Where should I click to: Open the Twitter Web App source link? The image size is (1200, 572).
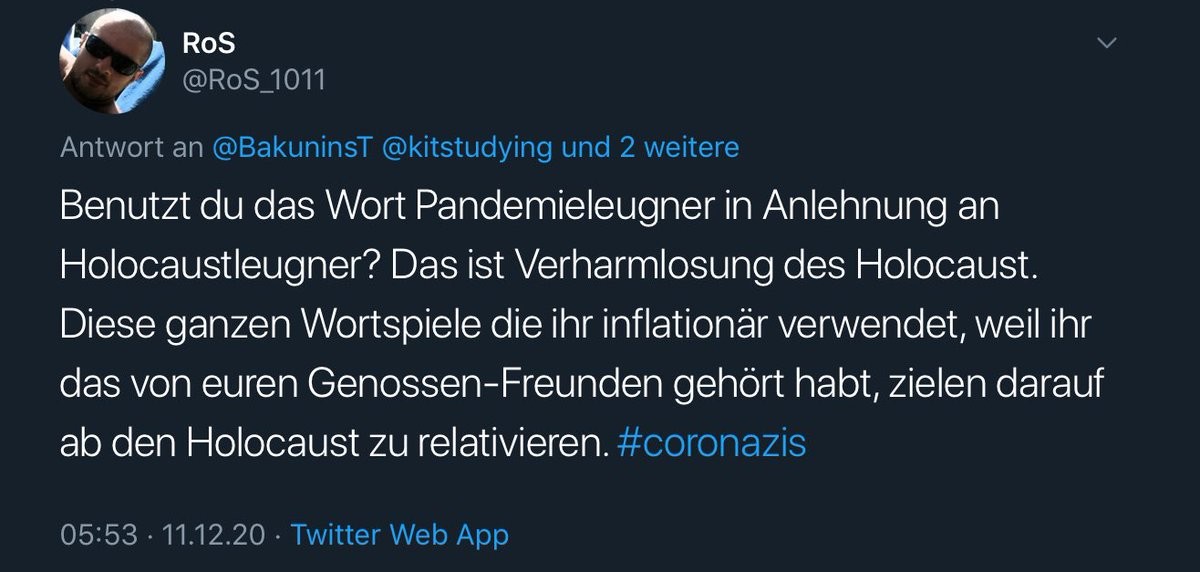click(399, 535)
